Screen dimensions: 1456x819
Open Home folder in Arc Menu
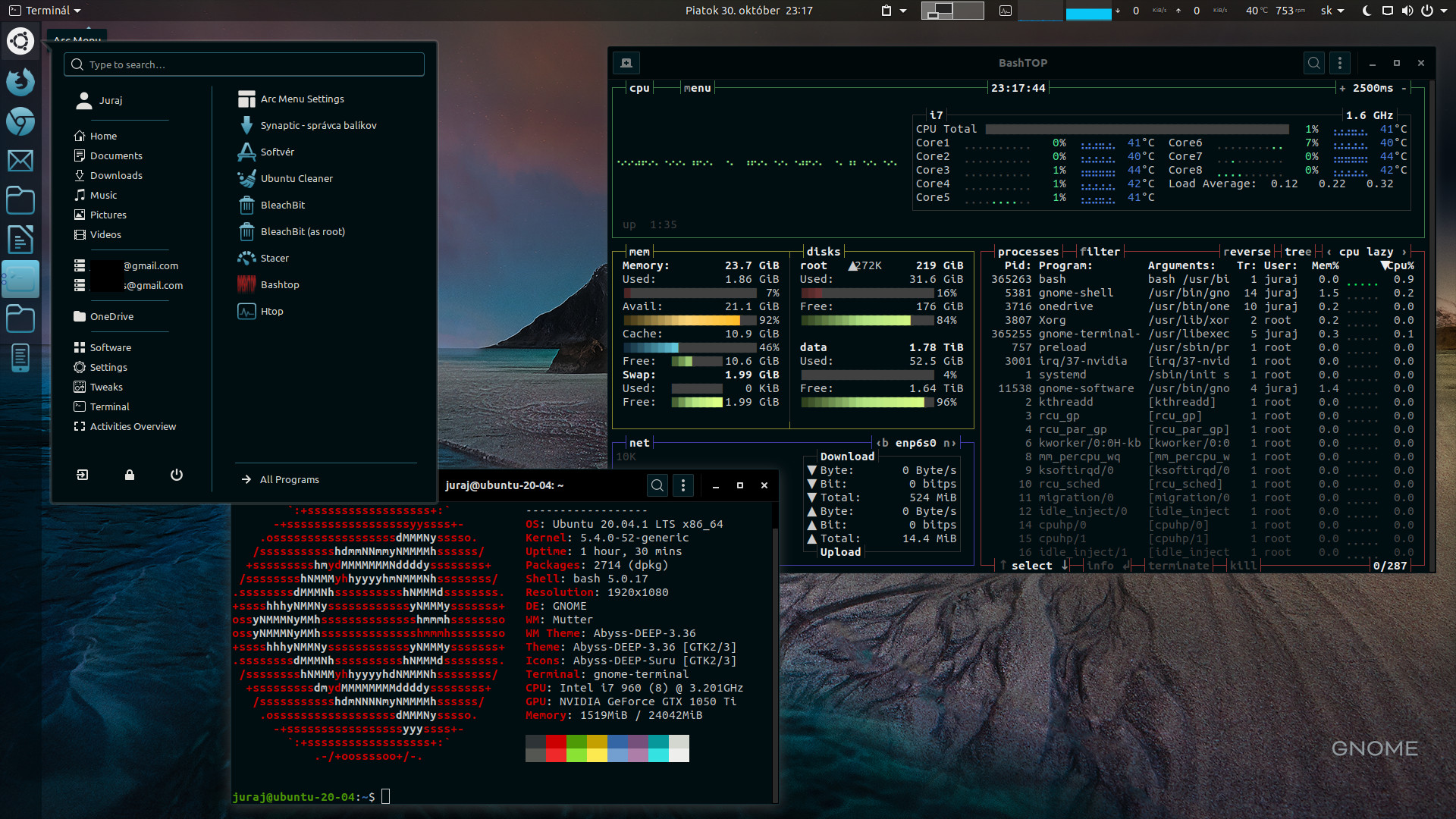pos(96,136)
